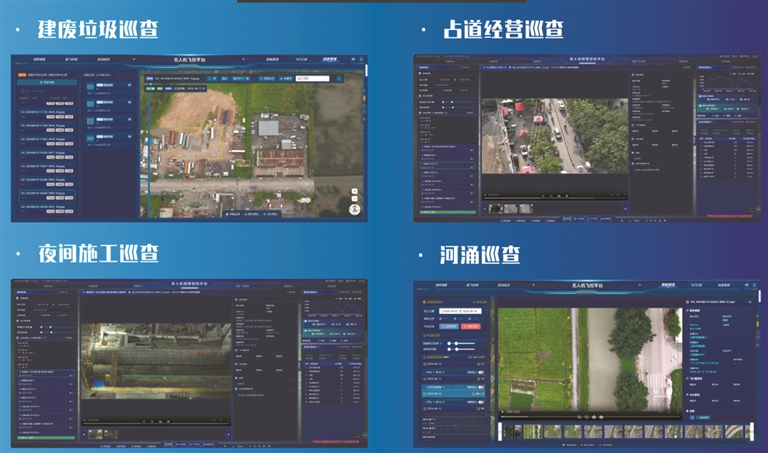Click the first image file icon in the construction waste results list

(92, 87)
